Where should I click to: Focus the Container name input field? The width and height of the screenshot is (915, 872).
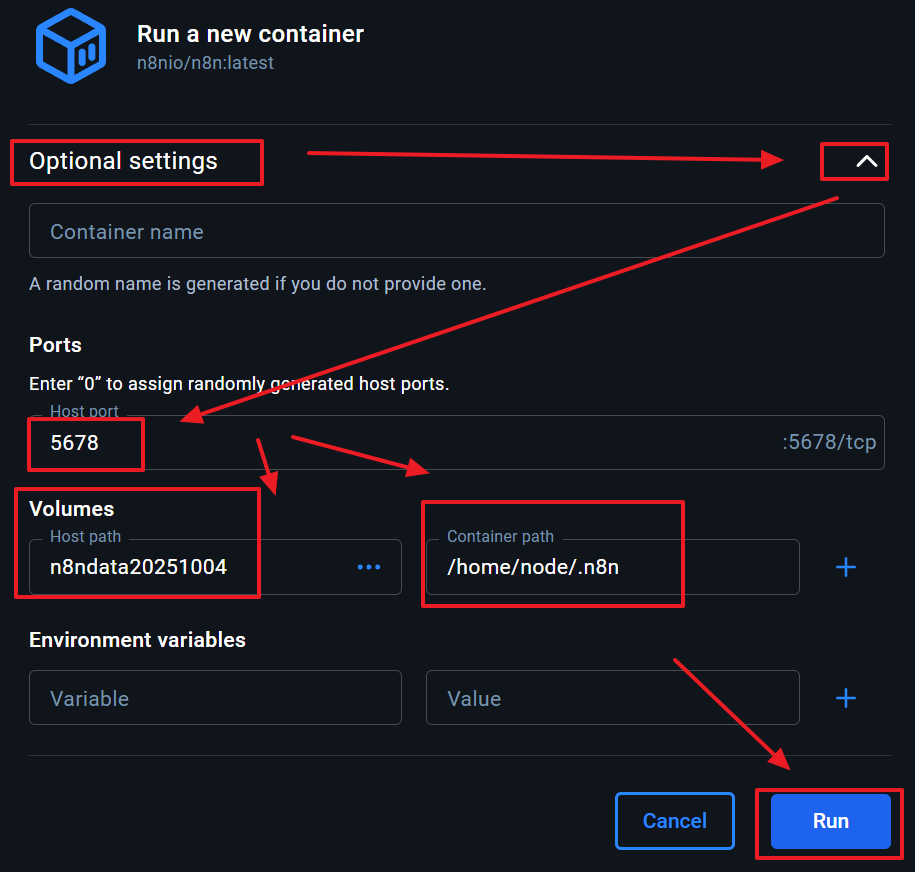[x=456, y=231]
